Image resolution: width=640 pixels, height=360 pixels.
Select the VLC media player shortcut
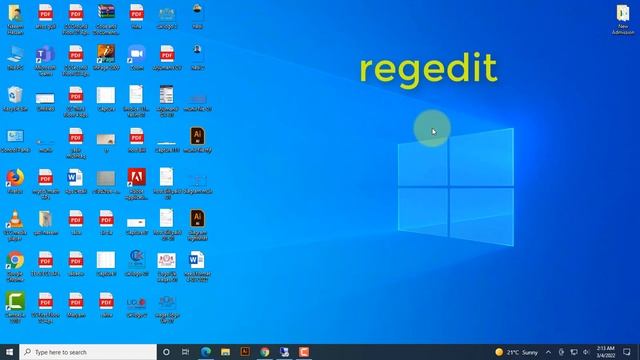click(15, 225)
